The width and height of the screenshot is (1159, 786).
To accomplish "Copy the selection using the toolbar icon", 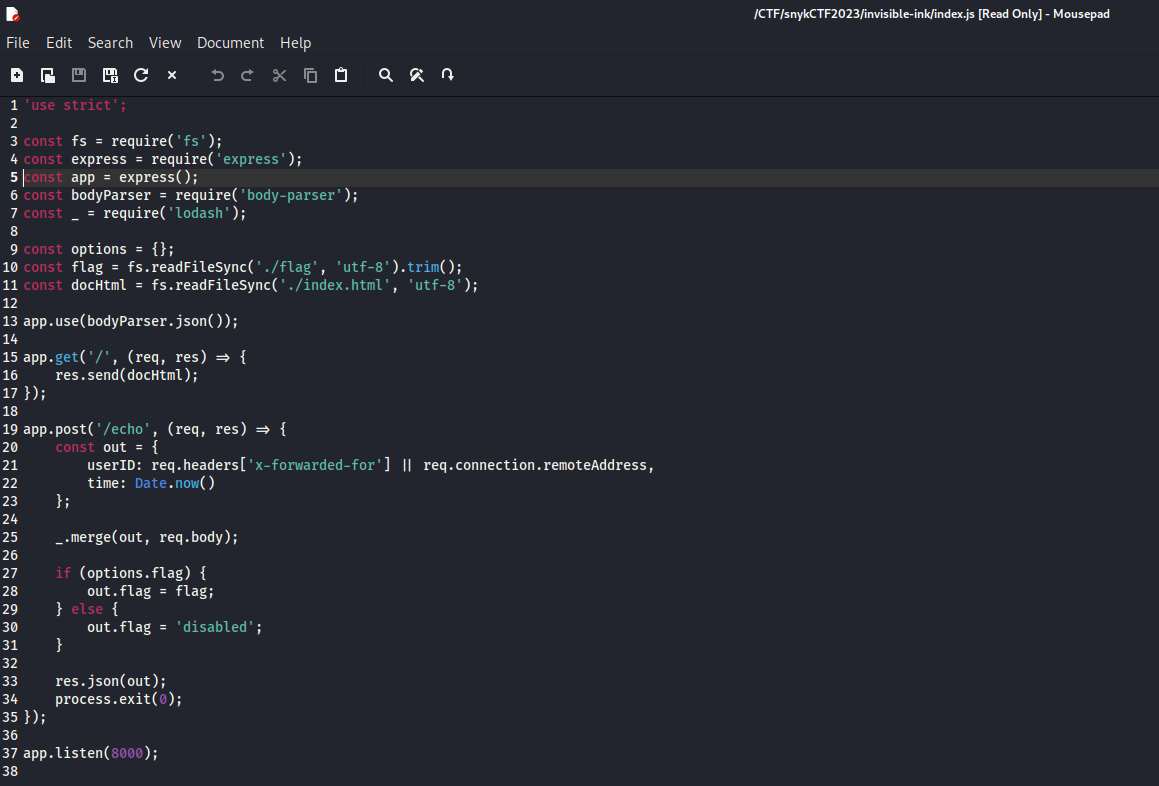I will coord(310,75).
